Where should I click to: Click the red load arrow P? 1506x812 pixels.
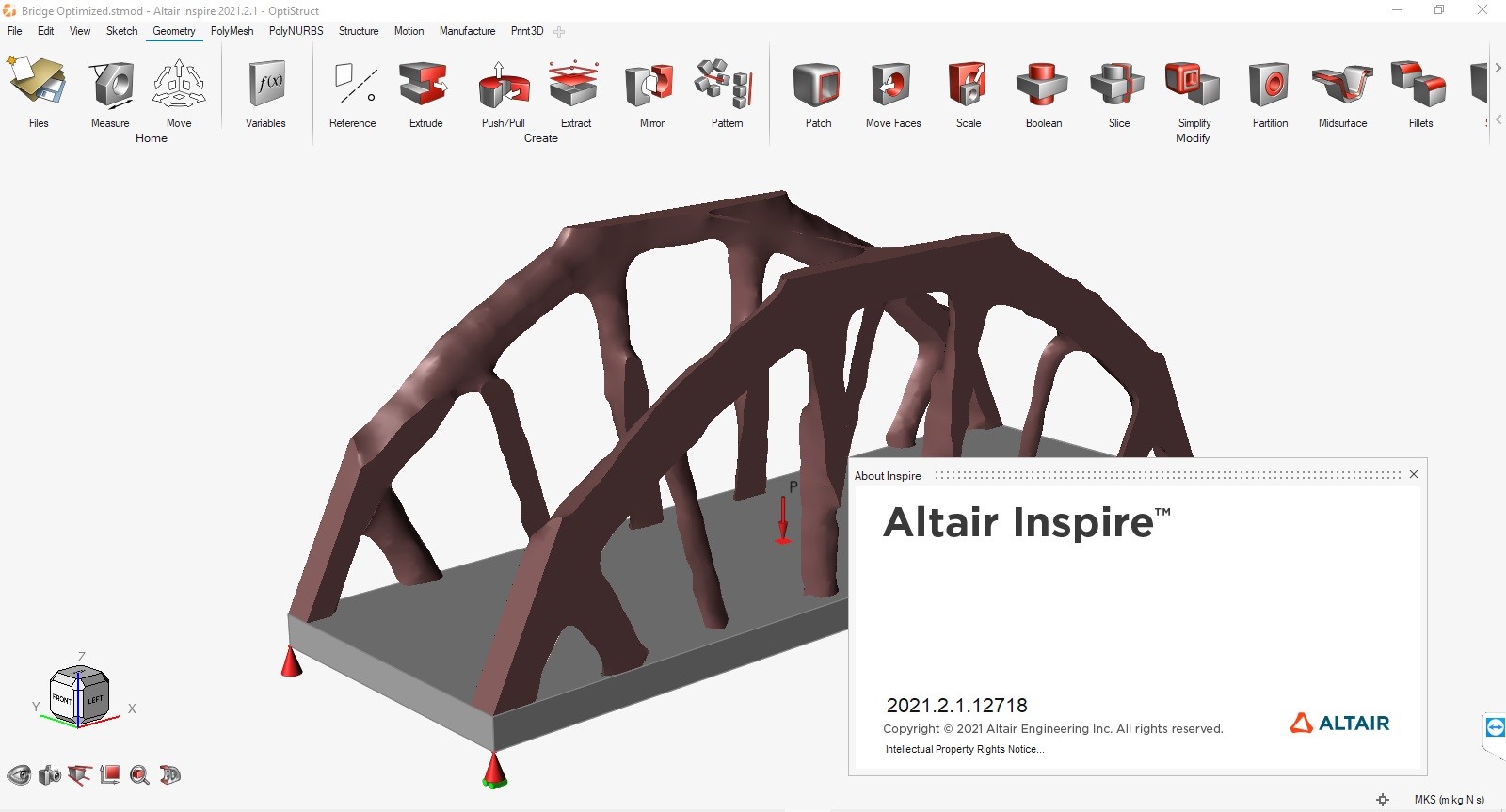[782, 520]
